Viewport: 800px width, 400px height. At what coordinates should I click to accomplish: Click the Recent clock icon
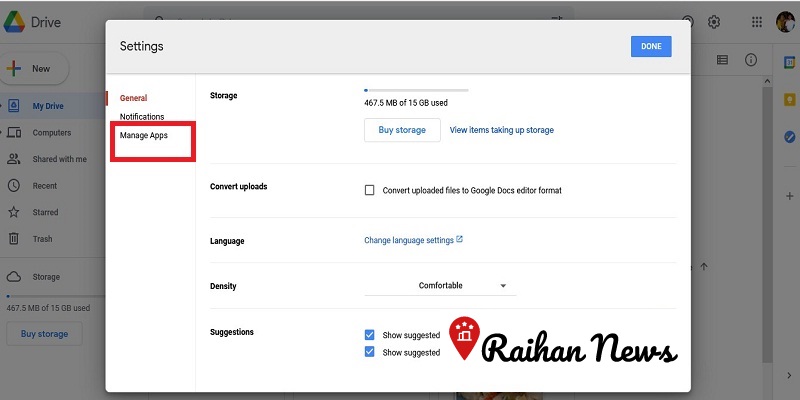click(14, 186)
